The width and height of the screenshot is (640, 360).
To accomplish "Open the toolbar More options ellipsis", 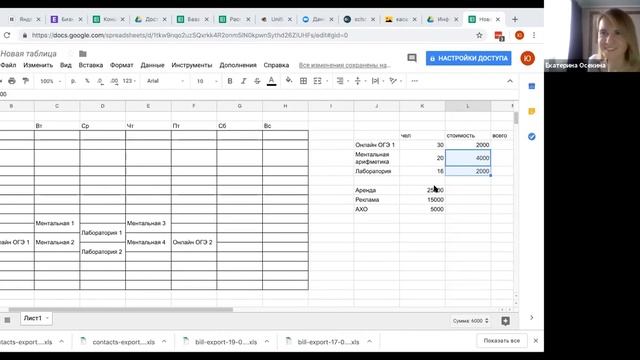I will [415, 81].
